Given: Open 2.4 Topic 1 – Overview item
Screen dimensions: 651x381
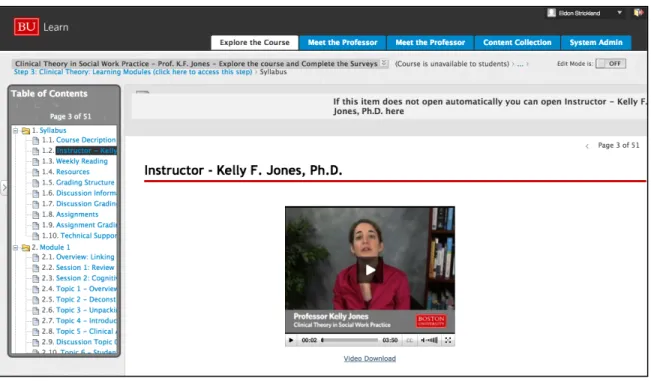Looking at the screenshot, I should click(86, 289).
